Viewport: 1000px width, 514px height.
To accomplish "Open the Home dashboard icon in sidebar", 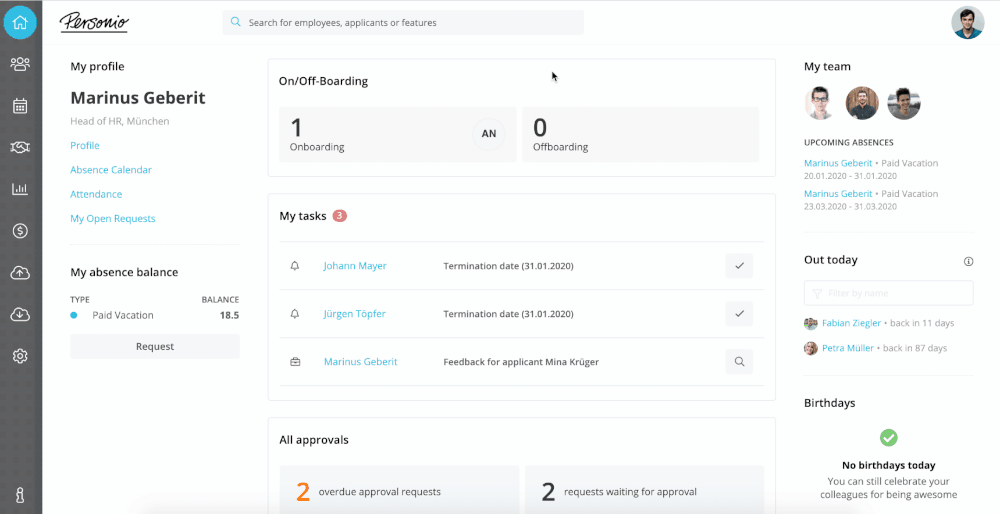I will [20, 22].
